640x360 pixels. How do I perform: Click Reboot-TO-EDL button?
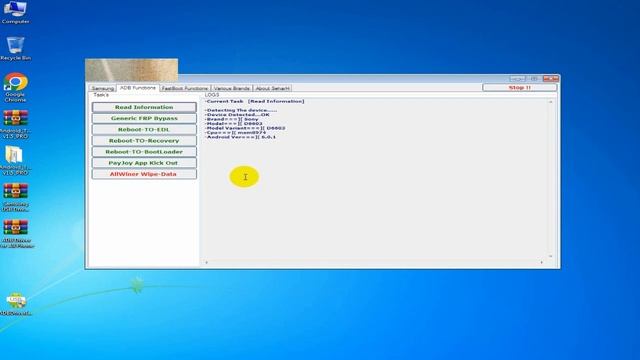pyautogui.click(x=144, y=129)
